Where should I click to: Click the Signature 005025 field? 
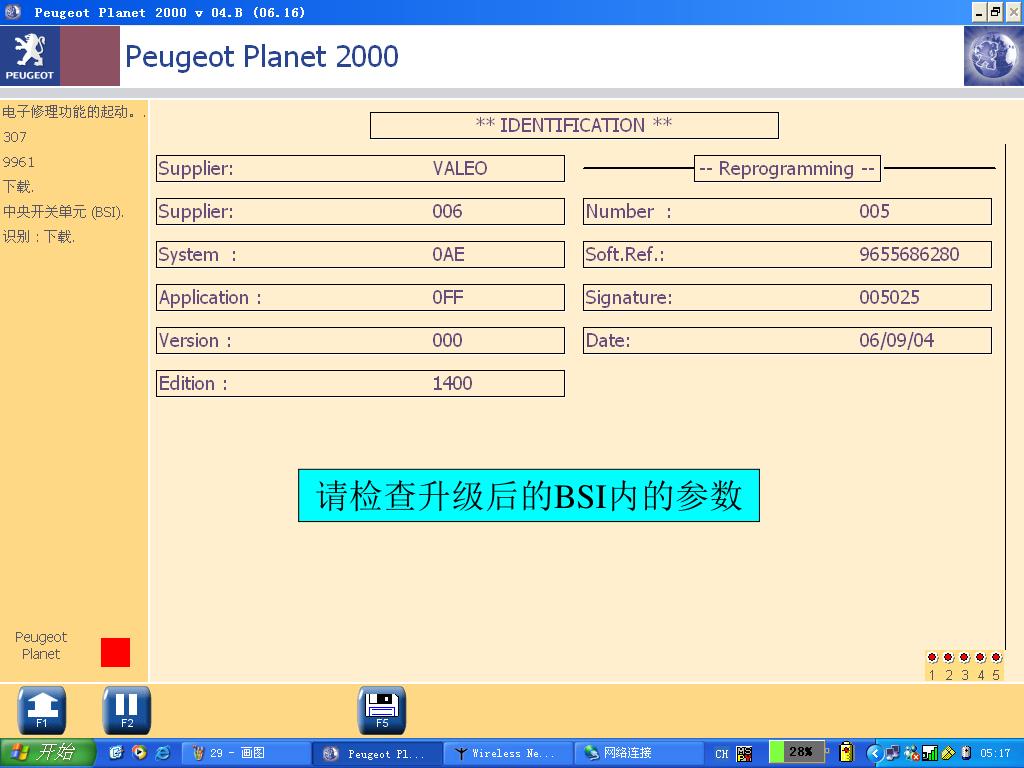coord(788,297)
